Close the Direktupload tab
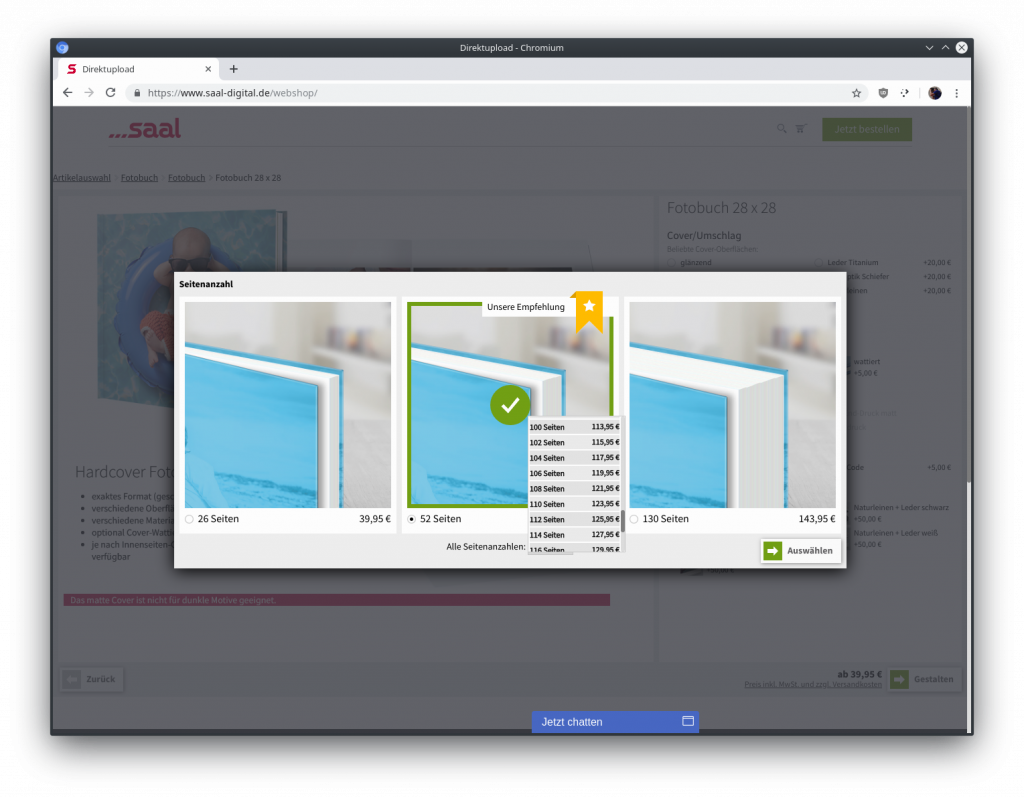This screenshot has height=798, width=1024. pyautogui.click(x=208, y=69)
